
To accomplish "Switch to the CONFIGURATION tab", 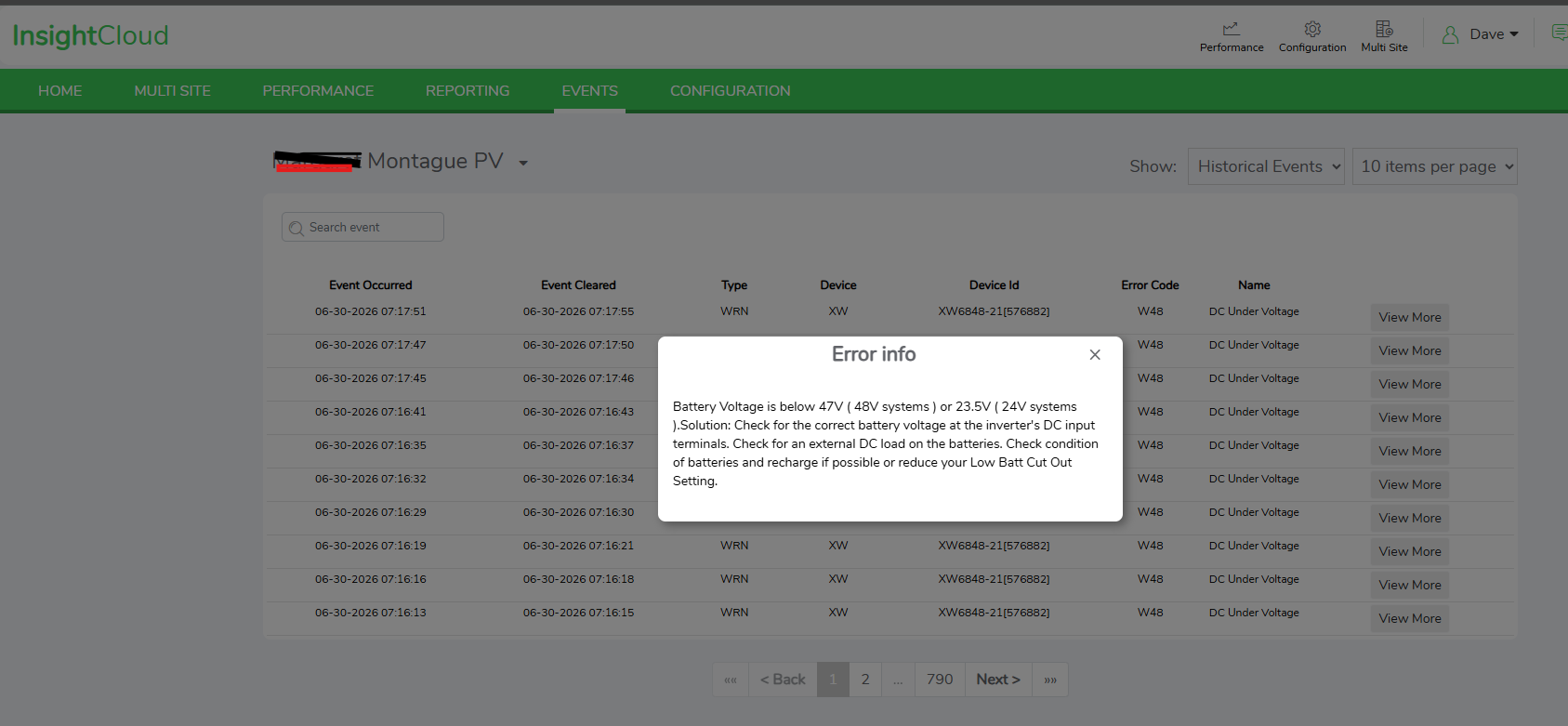I will pyautogui.click(x=731, y=91).
